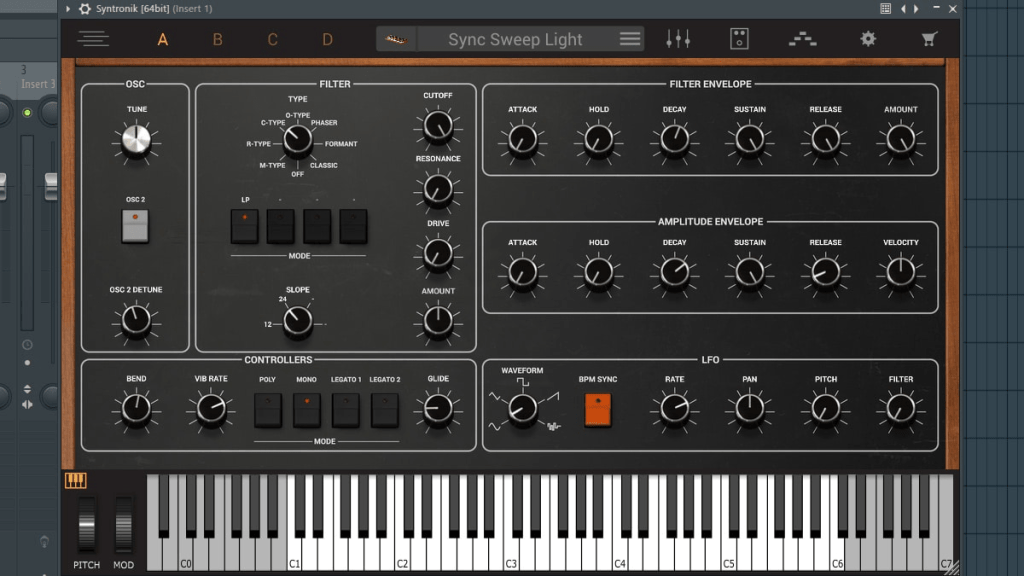This screenshot has height=576, width=1024.
Task: Select part C
Action: coord(272,40)
